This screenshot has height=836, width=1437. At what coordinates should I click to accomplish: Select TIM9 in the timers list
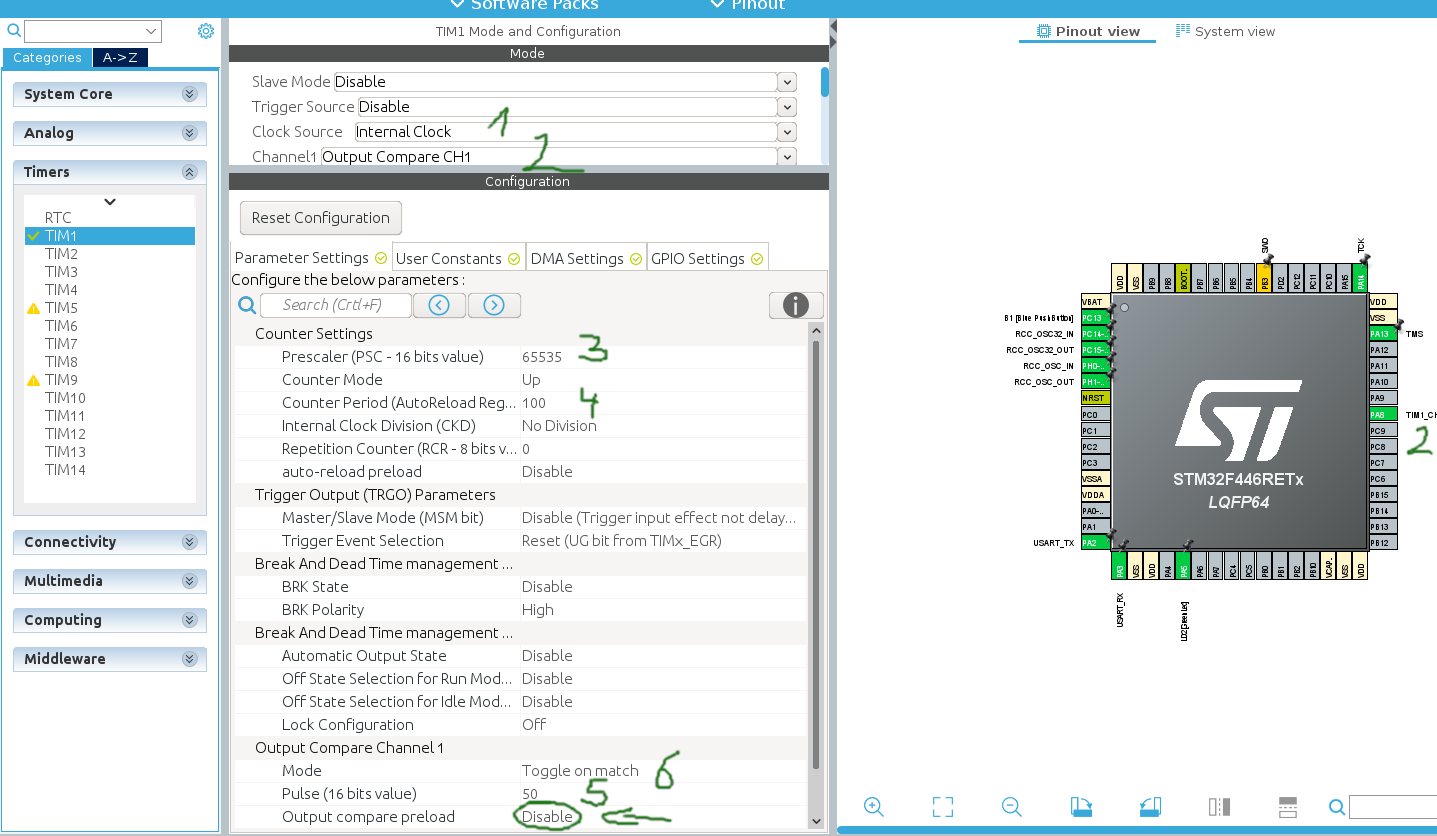[61, 380]
